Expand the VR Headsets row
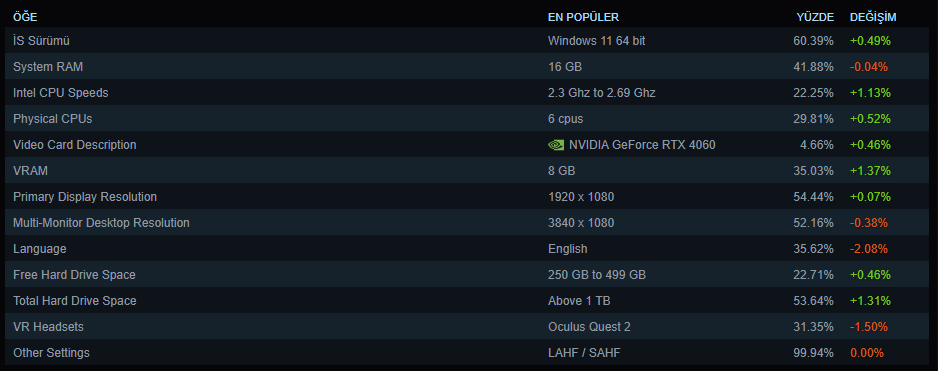 coord(468,327)
